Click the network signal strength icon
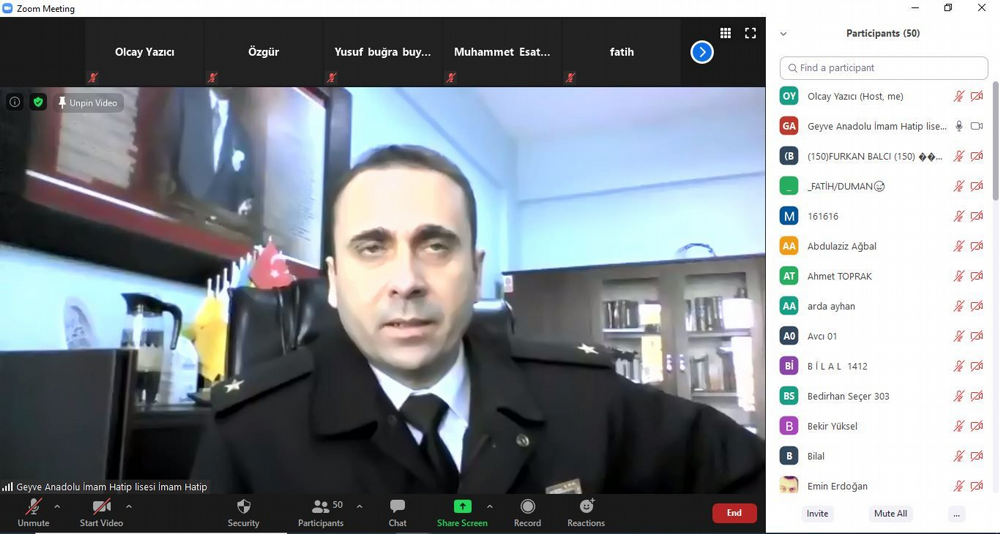This screenshot has width=1000, height=534. [x=7, y=487]
